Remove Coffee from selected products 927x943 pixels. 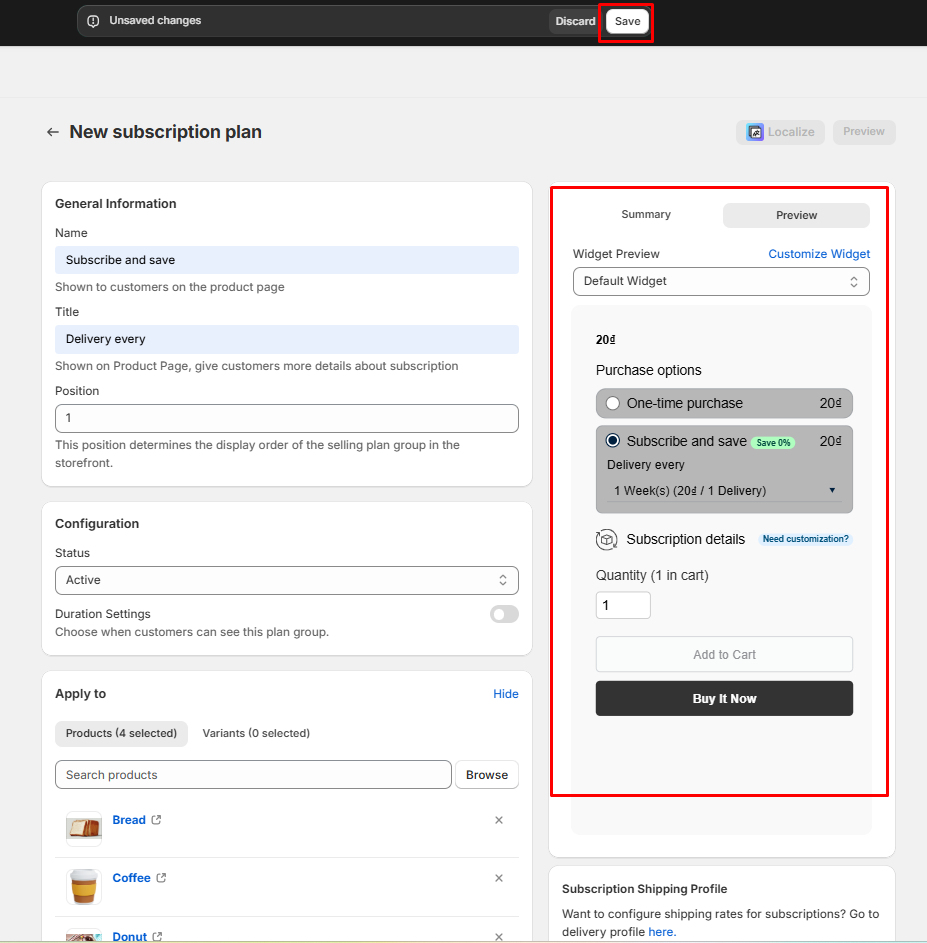[x=499, y=878]
